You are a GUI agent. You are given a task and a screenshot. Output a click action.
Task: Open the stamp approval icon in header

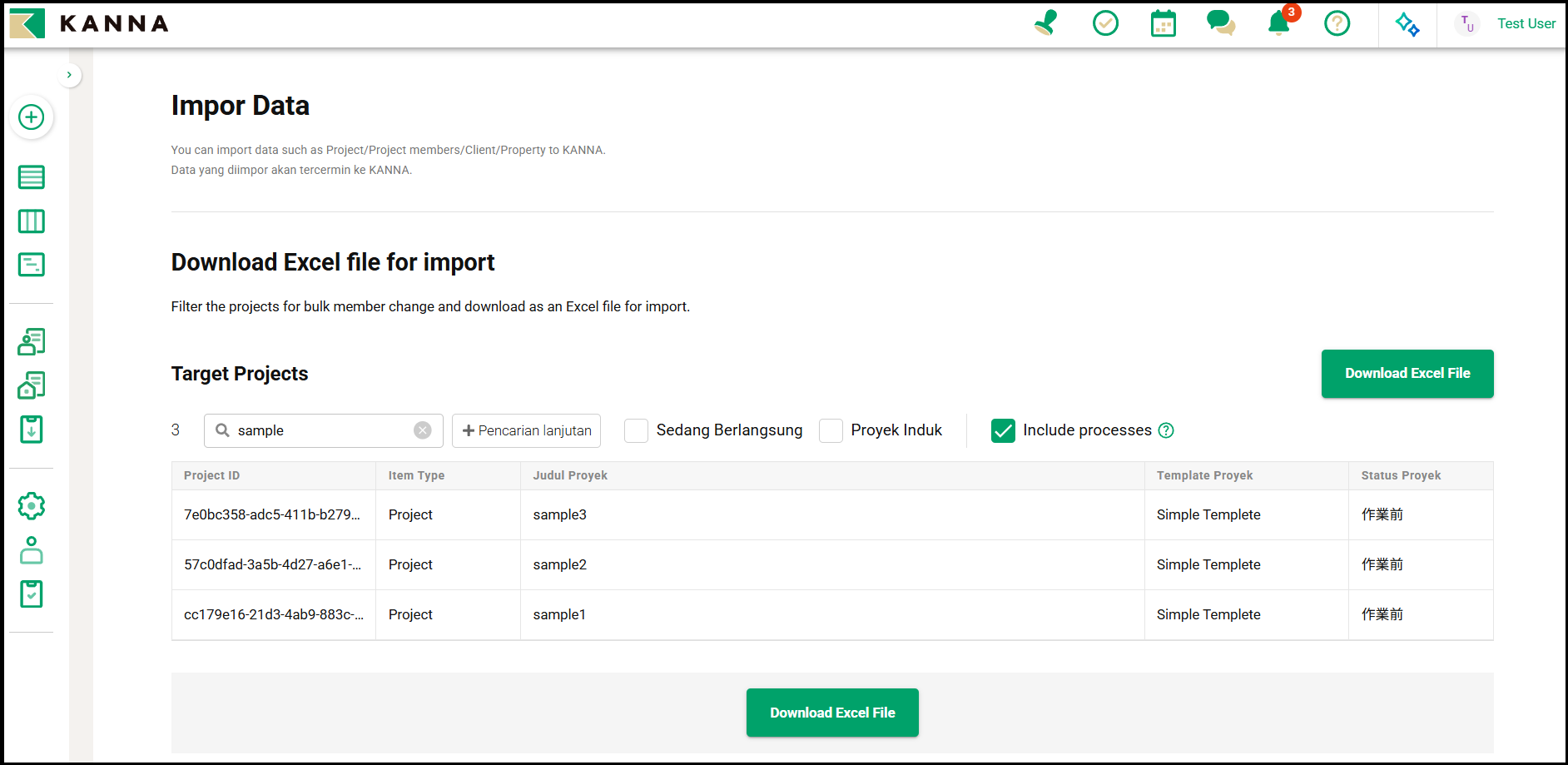click(x=1046, y=23)
